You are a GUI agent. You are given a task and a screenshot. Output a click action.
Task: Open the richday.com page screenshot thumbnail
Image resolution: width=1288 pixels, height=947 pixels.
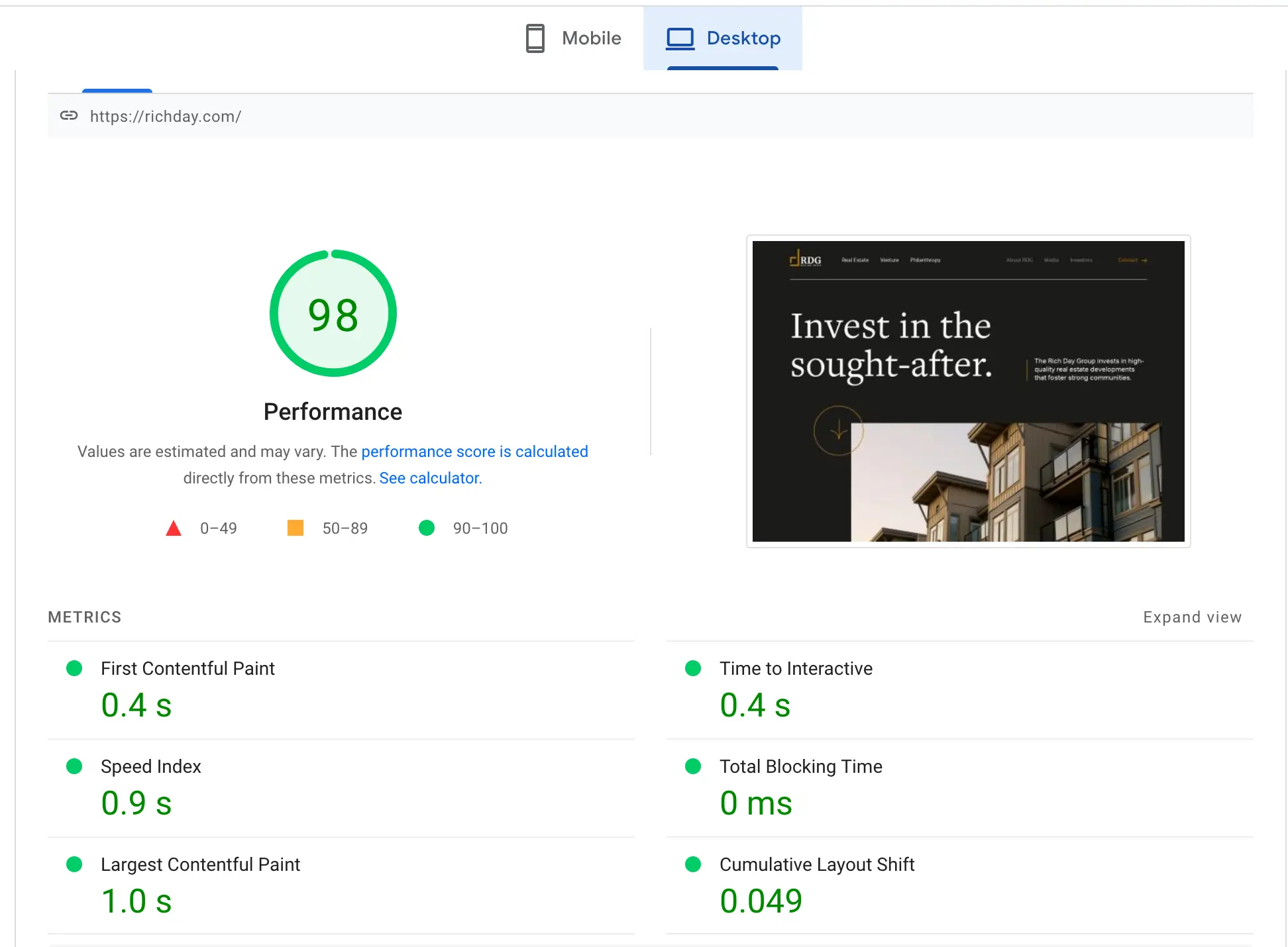point(968,391)
